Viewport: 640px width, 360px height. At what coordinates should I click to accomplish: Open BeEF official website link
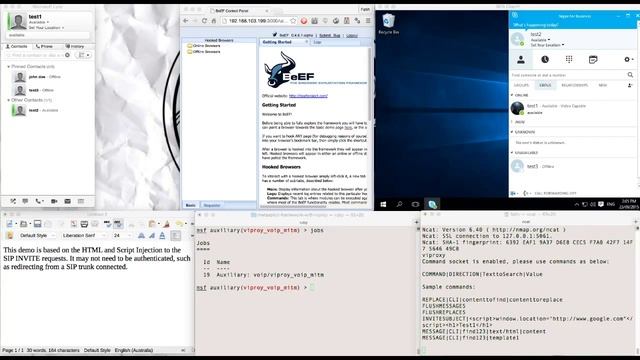pos(308,96)
